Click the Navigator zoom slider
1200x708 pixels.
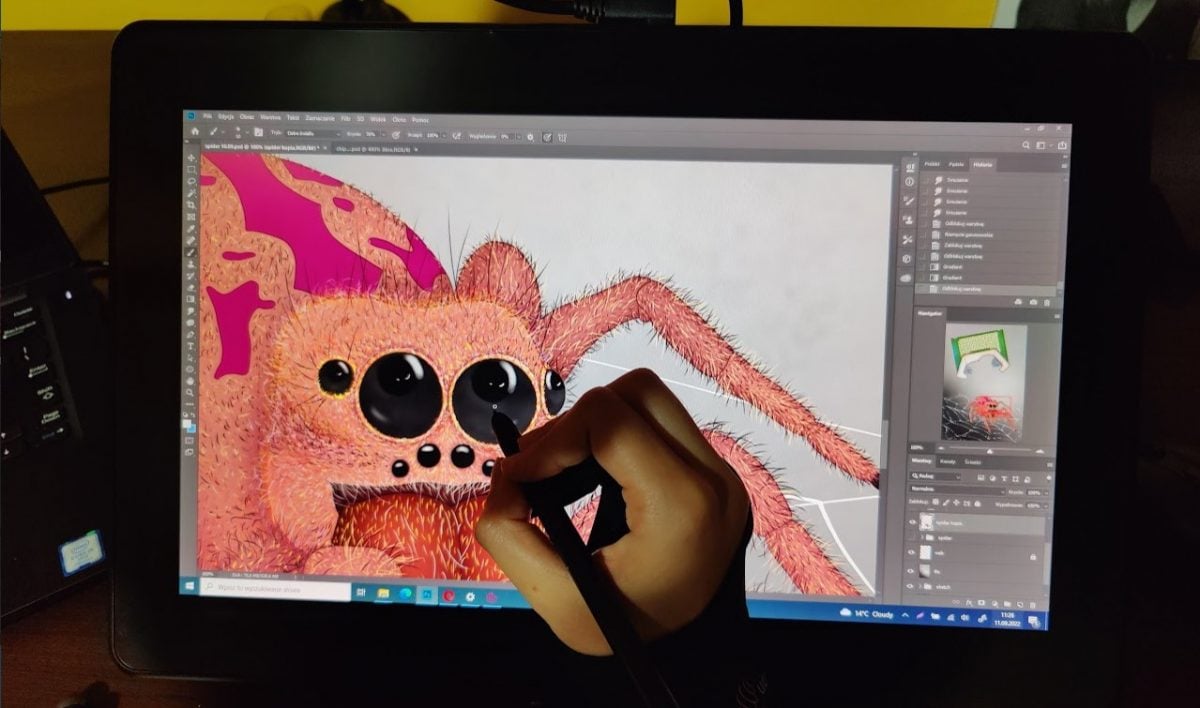pos(988,449)
